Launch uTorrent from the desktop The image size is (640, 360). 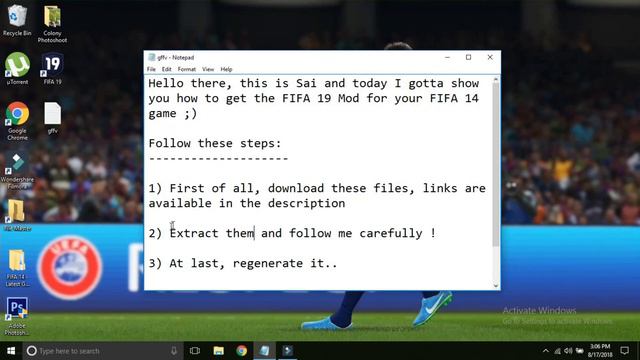tap(17, 69)
